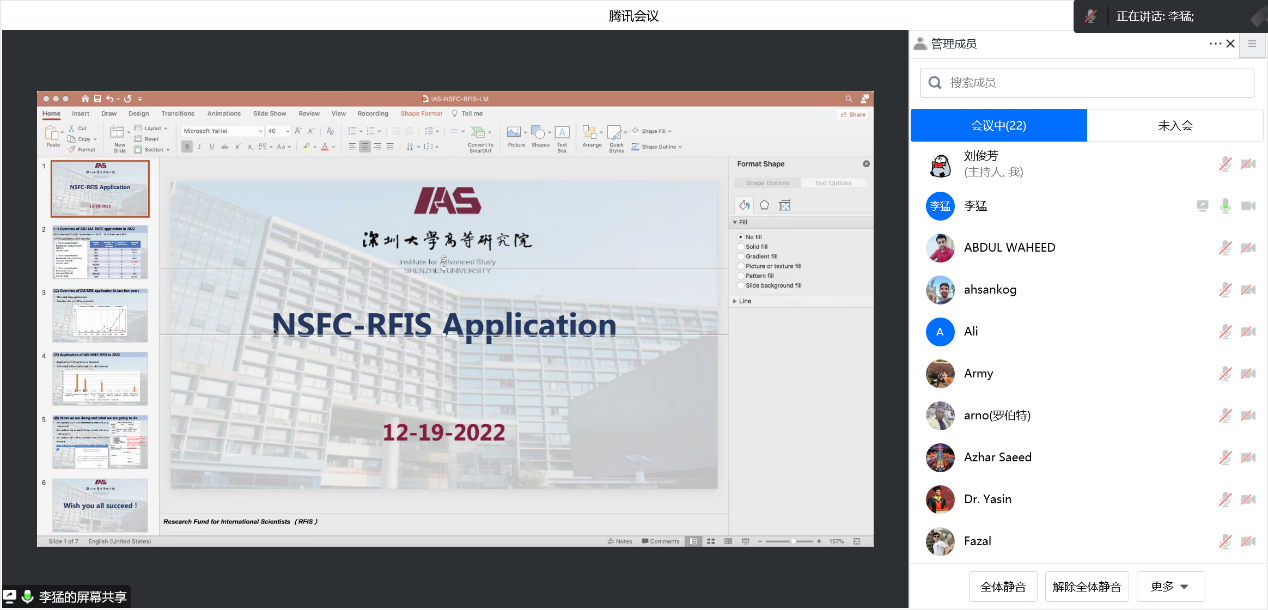Switch to the 未入会 tab
The width and height of the screenshot is (1268, 610).
point(1175,126)
